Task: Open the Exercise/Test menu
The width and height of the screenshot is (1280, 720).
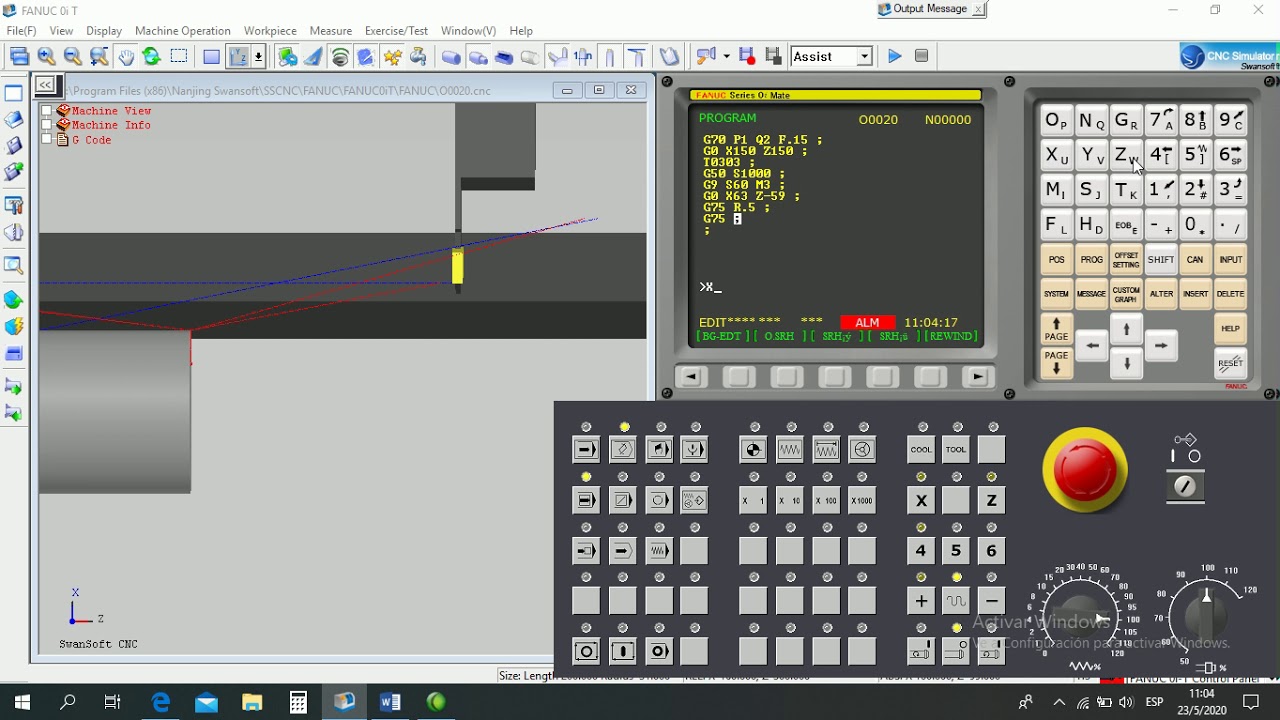Action: [397, 31]
